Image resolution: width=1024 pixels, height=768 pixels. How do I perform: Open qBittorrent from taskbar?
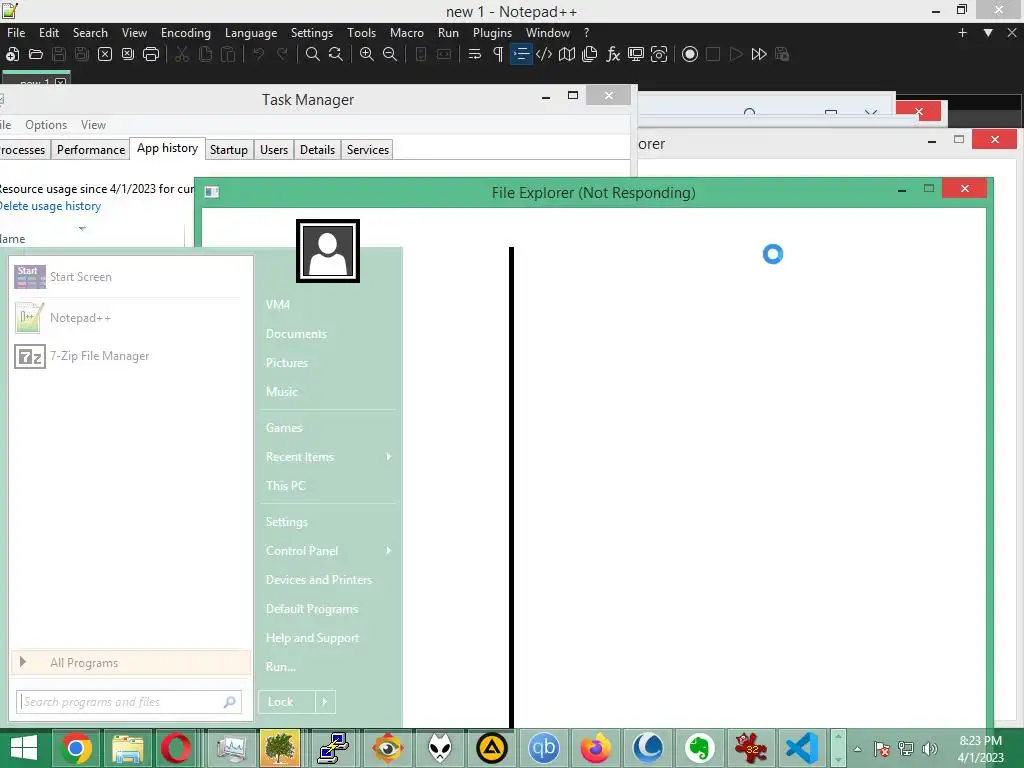(x=543, y=748)
